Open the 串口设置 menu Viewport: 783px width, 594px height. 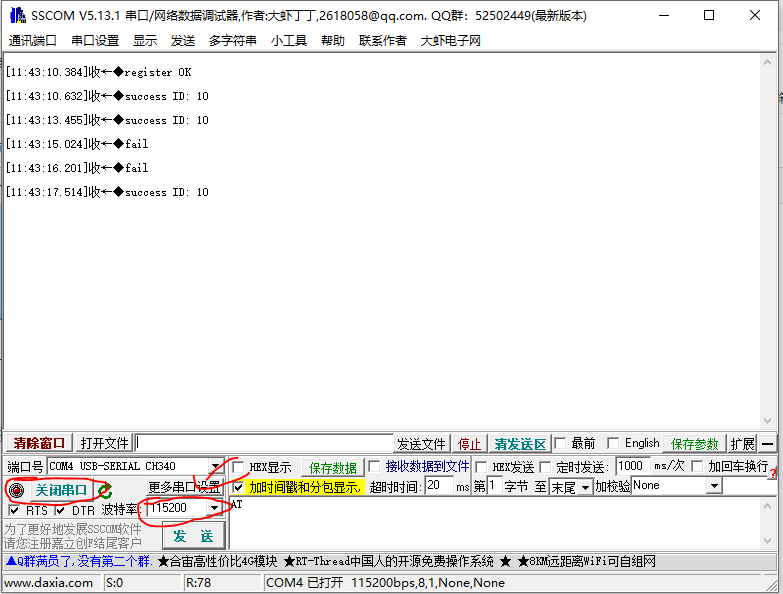tap(95, 40)
